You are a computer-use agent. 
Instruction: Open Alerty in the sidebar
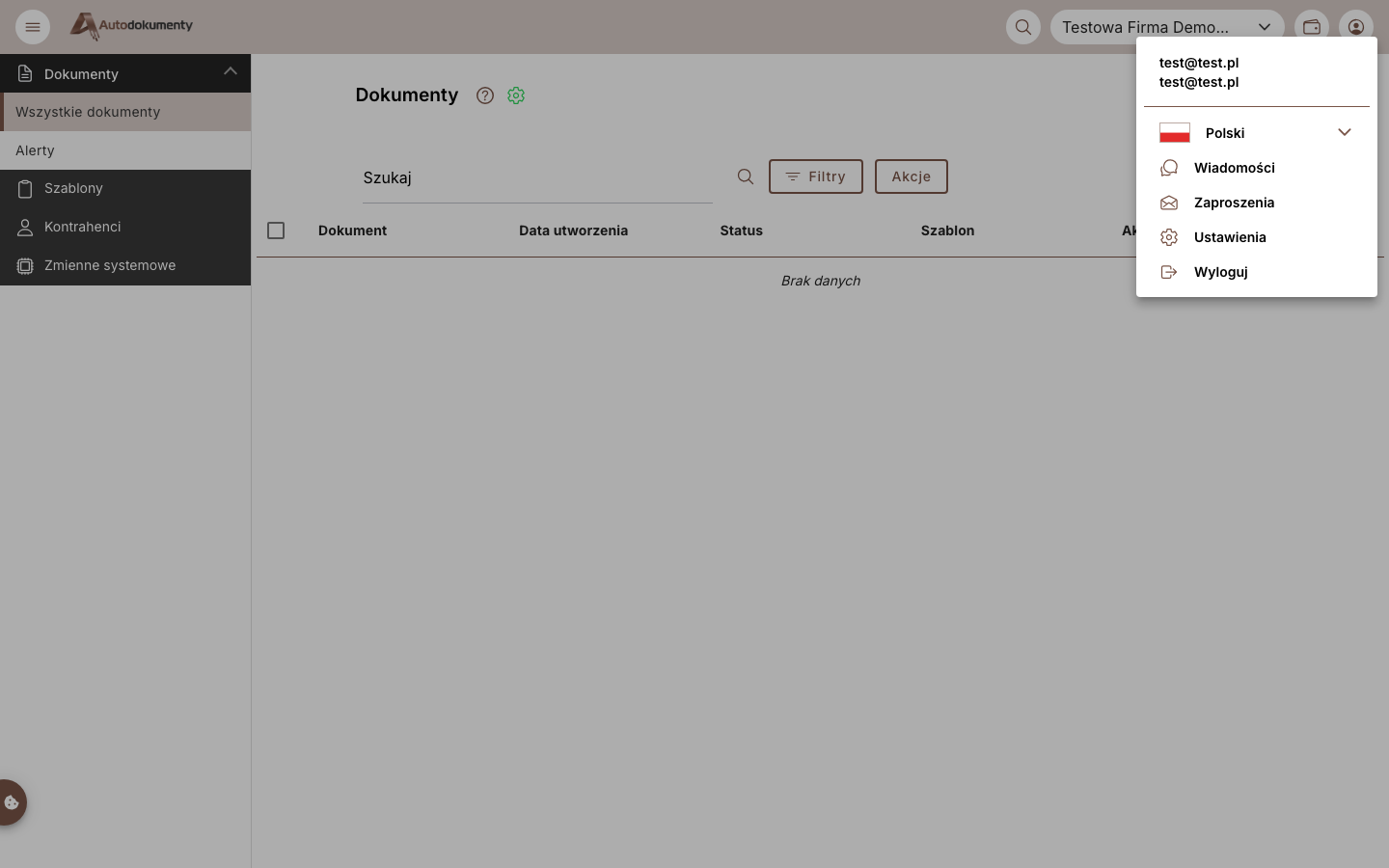125,150
